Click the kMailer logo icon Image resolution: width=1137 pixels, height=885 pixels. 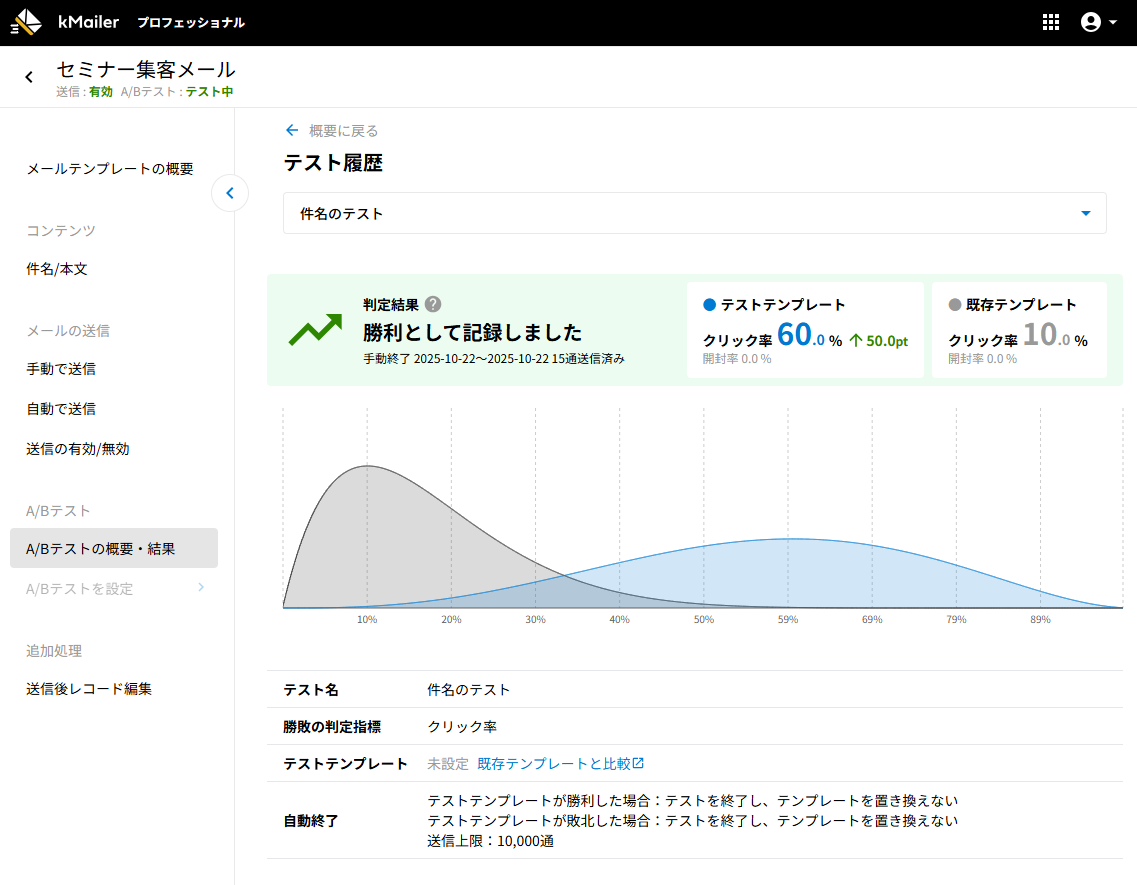click(26, 22)
